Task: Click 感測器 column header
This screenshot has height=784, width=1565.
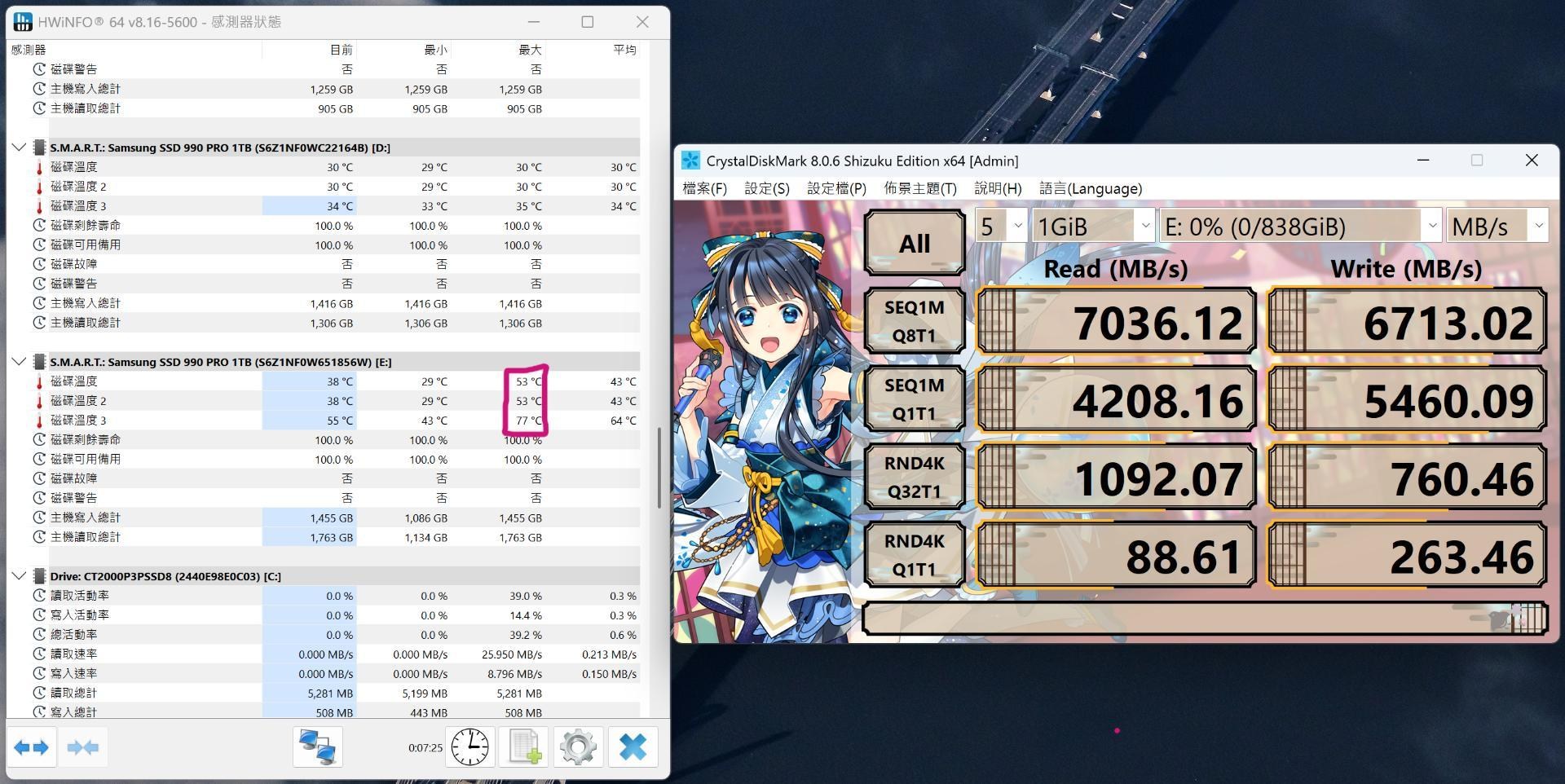Action: tap(29, 50)
